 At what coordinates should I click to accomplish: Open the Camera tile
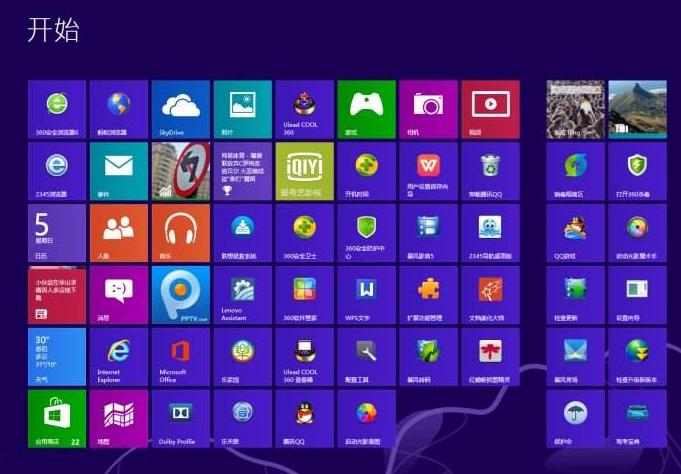click(428, 109)
